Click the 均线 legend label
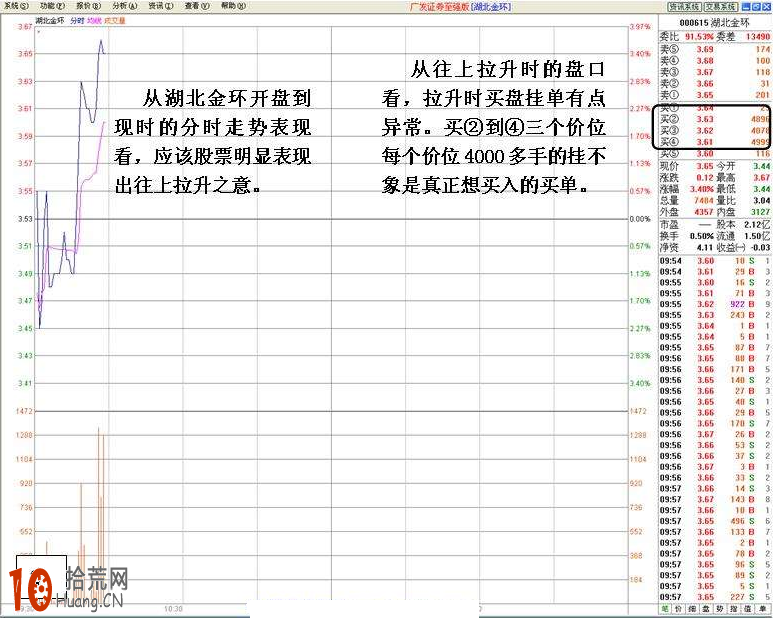Viewport: 773px width, 618px height. 94,21
